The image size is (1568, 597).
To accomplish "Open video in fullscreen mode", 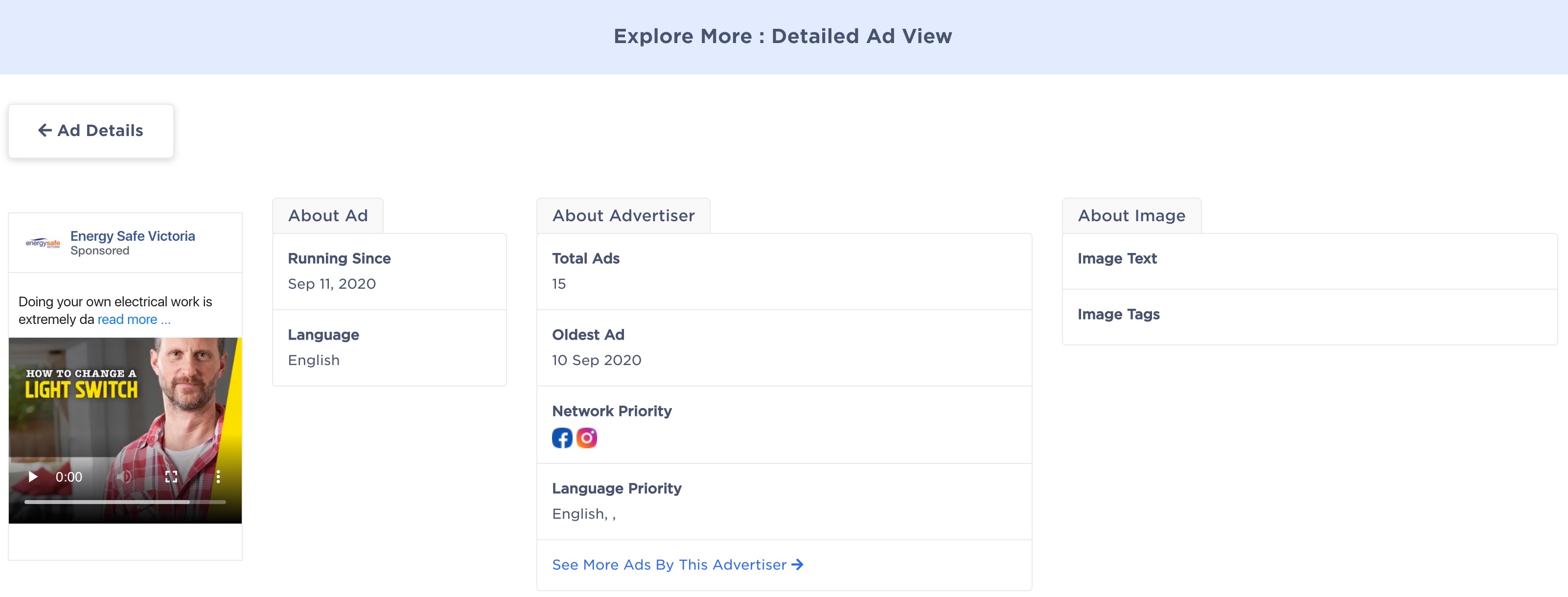I will 171,477.
